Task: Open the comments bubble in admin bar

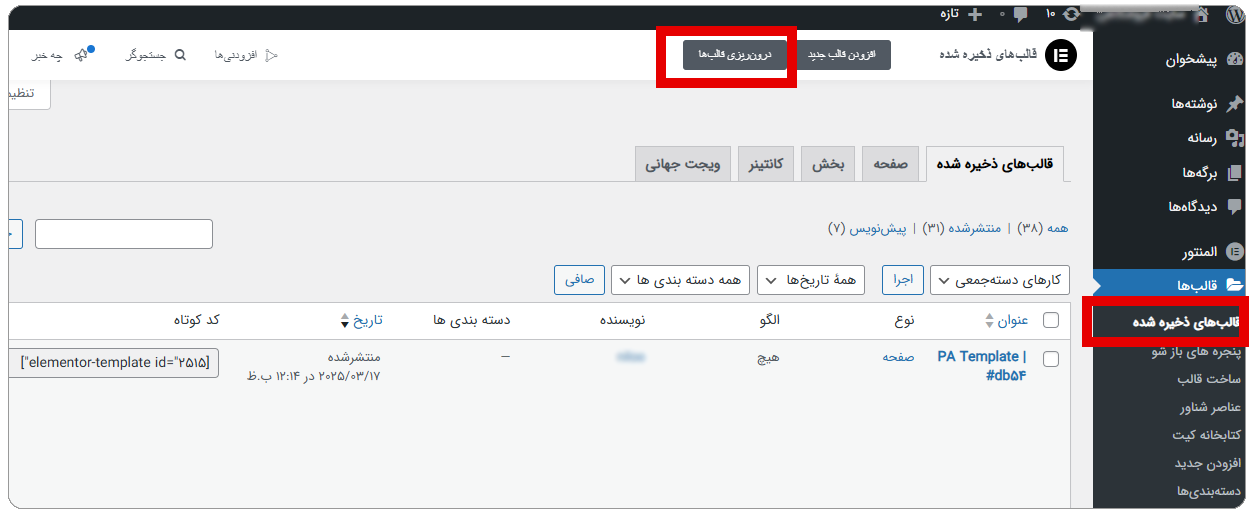Action: point(1019,14)
